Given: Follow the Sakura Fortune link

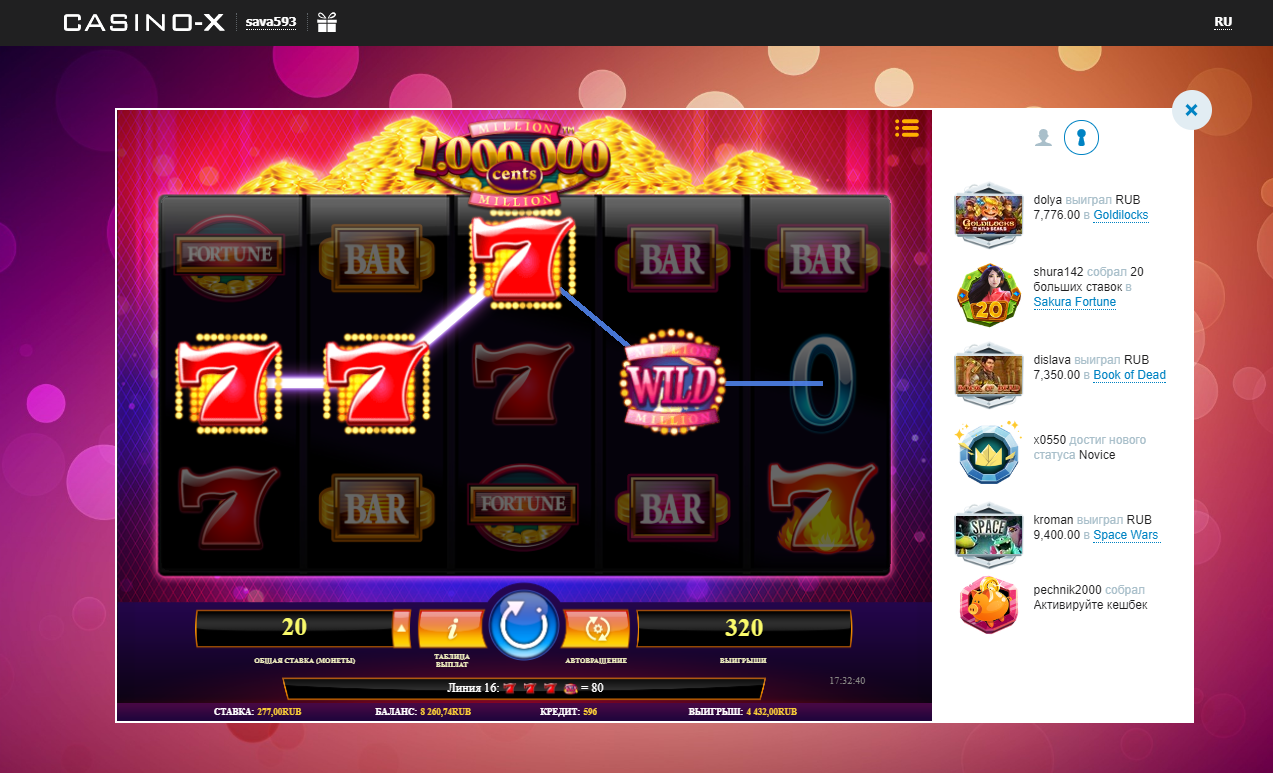Looking at the screenshot, I should point(1075,302).
